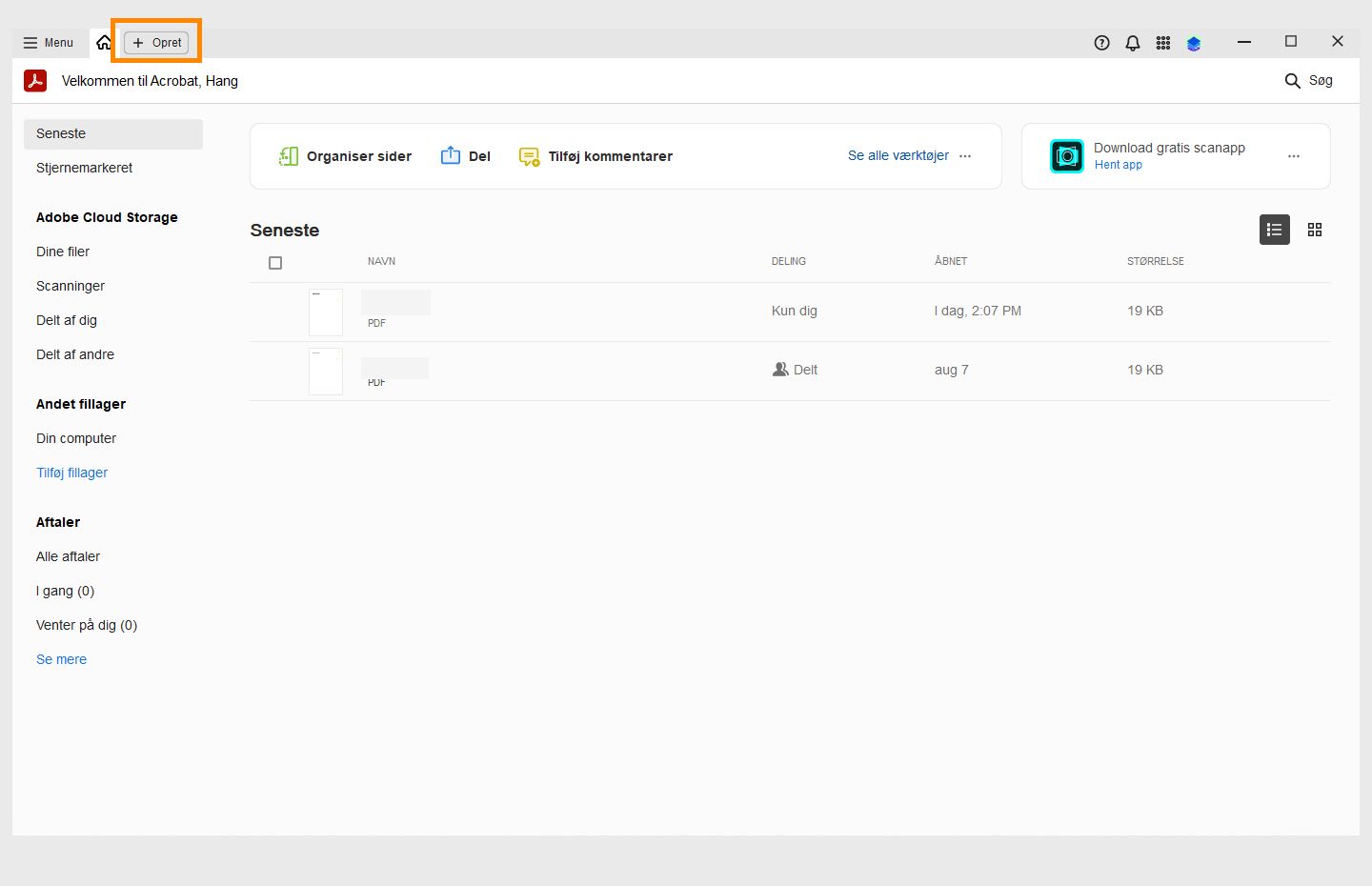The height and width of the screenshot is (886, 1372).
Task: Open Stjernemarkeret in the sidebar
Action: coord(85,168)
